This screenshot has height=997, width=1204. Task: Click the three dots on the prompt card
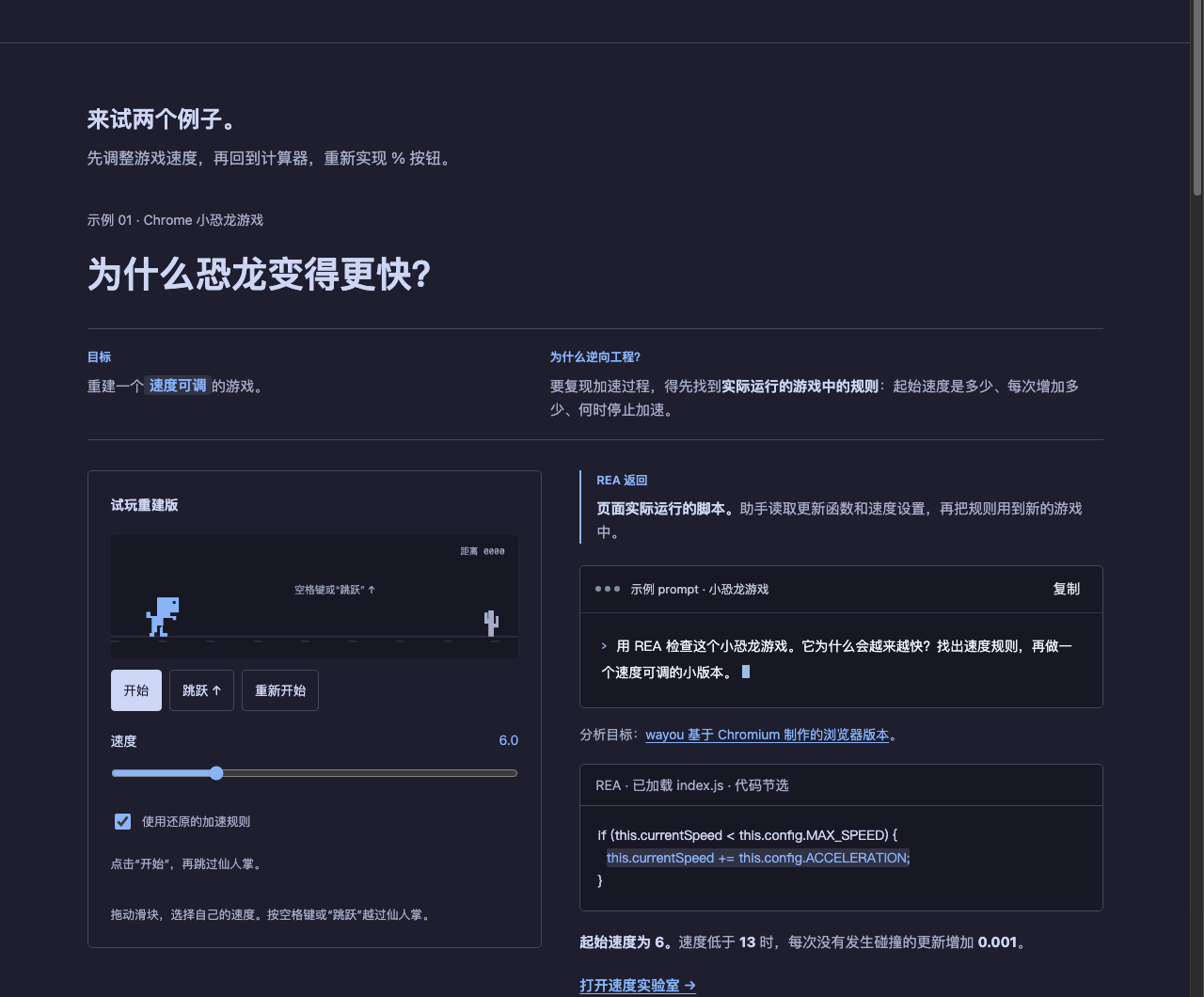[608, 589]
